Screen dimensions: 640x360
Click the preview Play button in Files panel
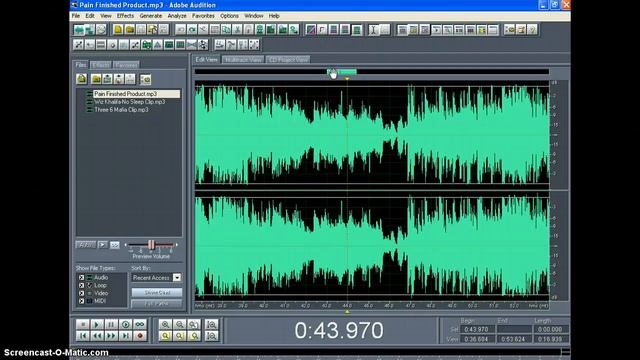pos(103,245)
